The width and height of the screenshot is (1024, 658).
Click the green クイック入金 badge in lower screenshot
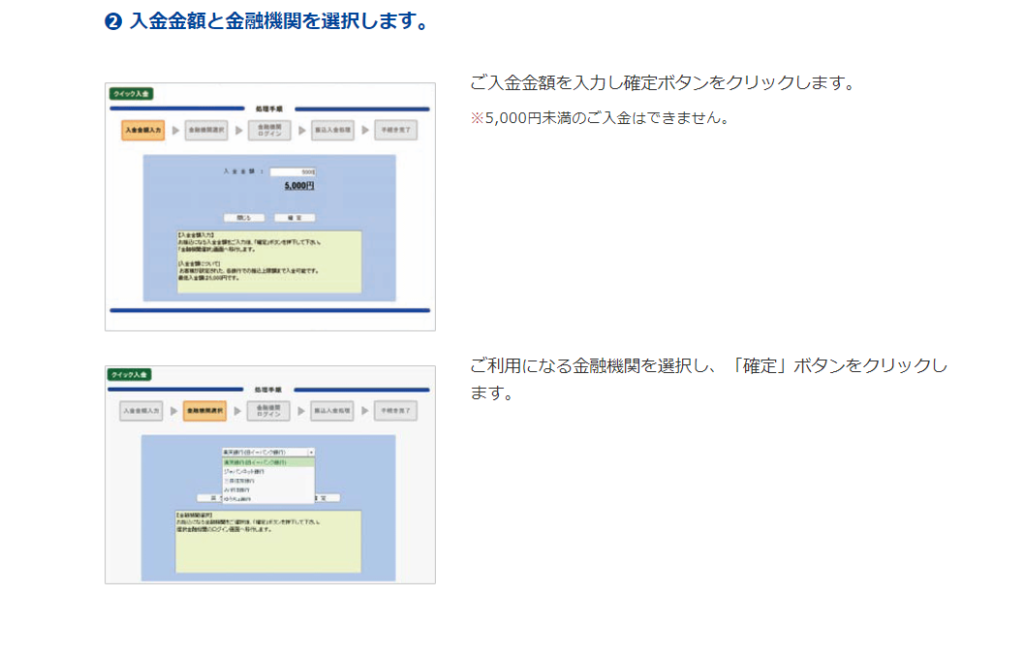pyautogui.click(x=129, y=375)
